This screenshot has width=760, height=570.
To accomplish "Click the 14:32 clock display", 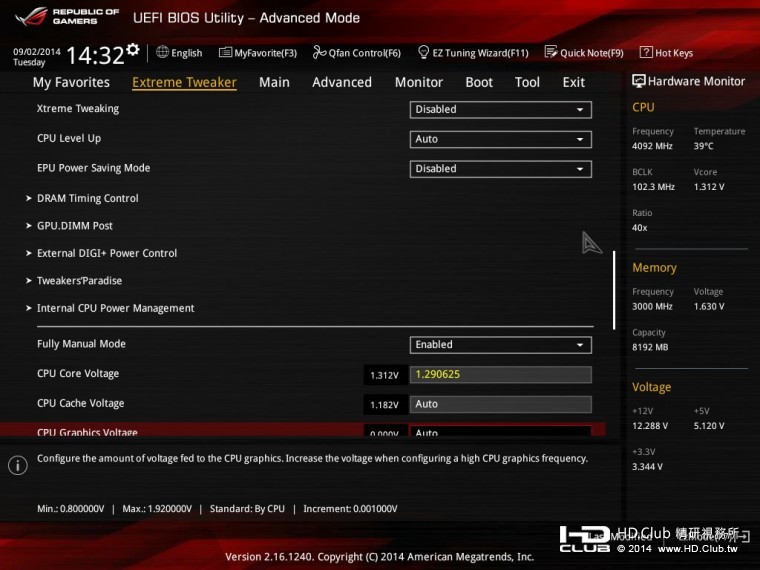I will (x=95, y=55).
